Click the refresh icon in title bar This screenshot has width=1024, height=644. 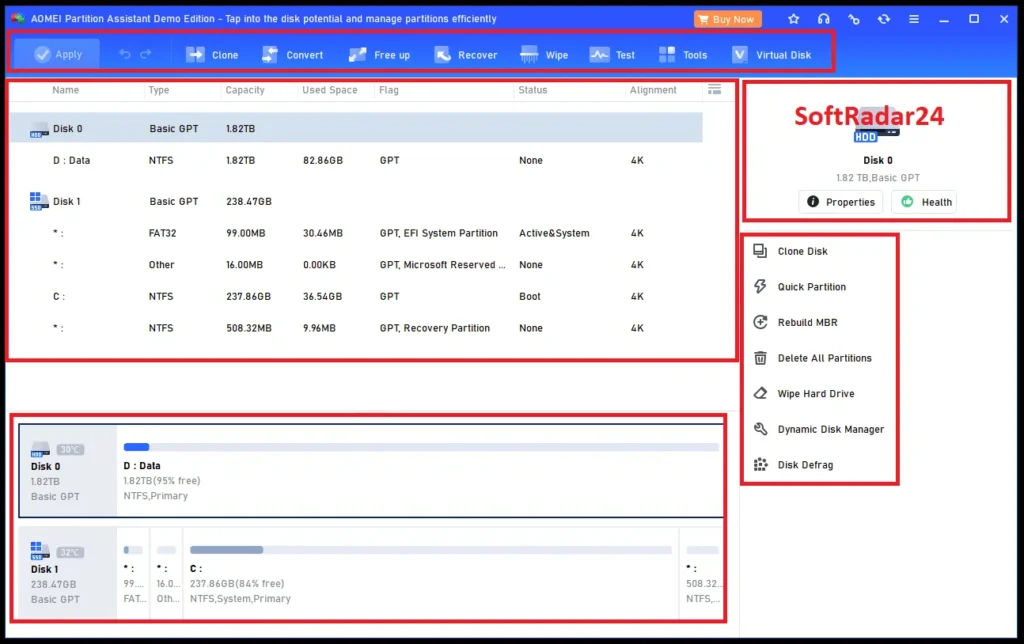(884, 19)
